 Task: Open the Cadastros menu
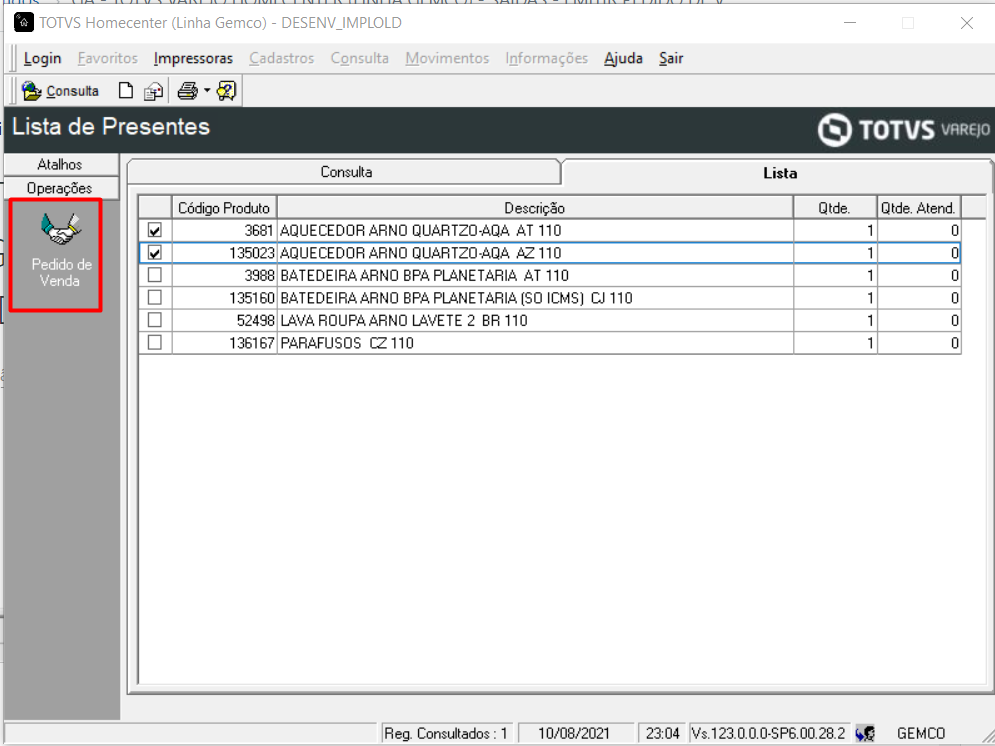point(282,58)
